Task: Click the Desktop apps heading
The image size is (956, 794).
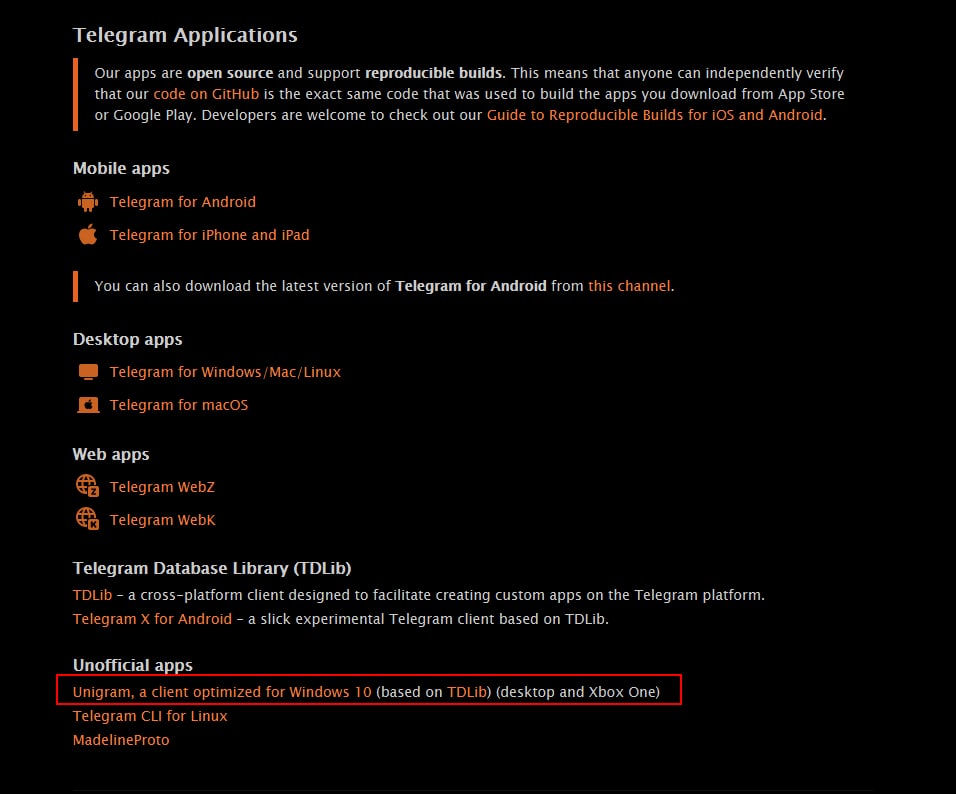Action: 127,339
